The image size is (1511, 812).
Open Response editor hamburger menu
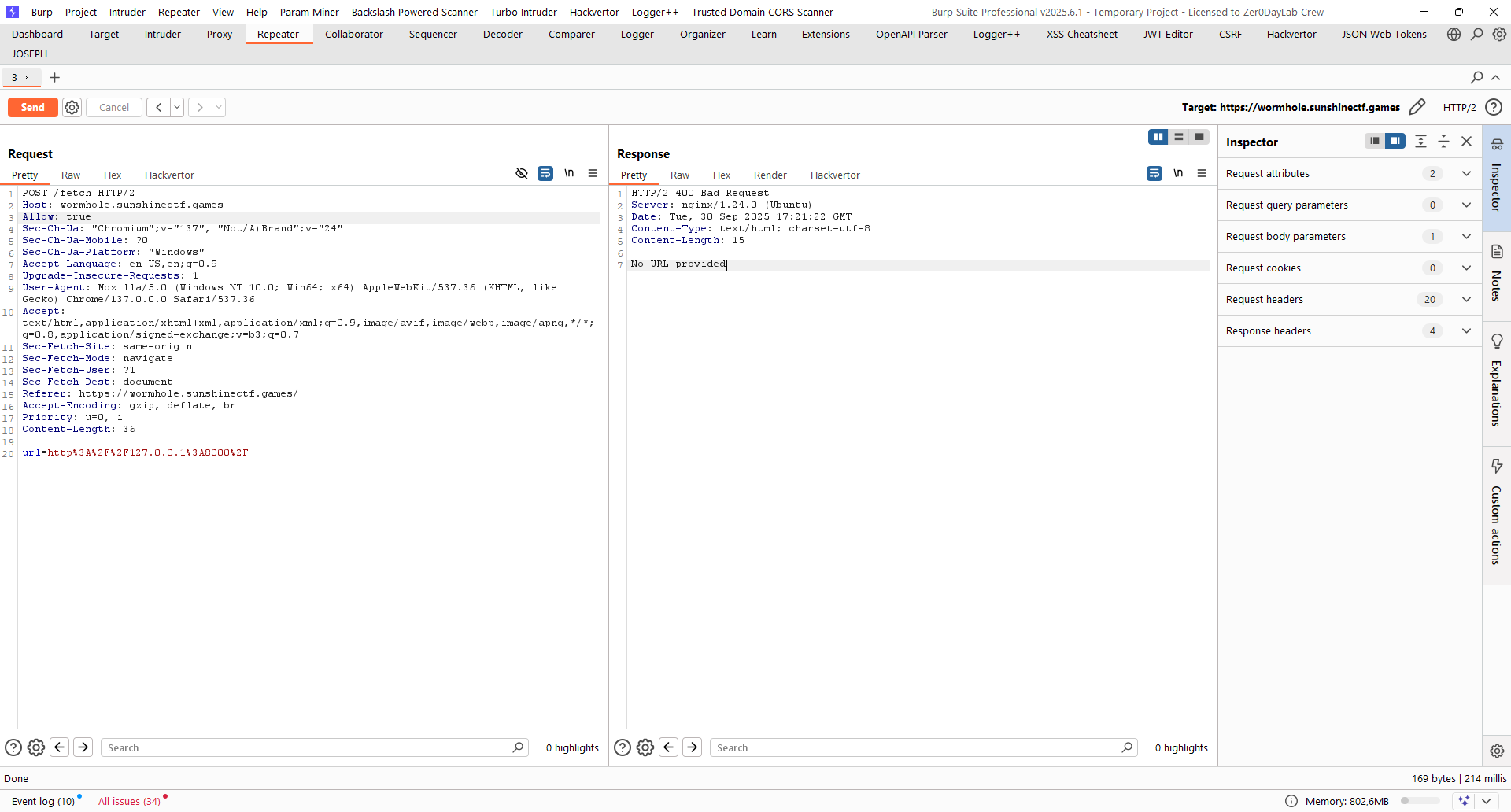[1202, 173]
